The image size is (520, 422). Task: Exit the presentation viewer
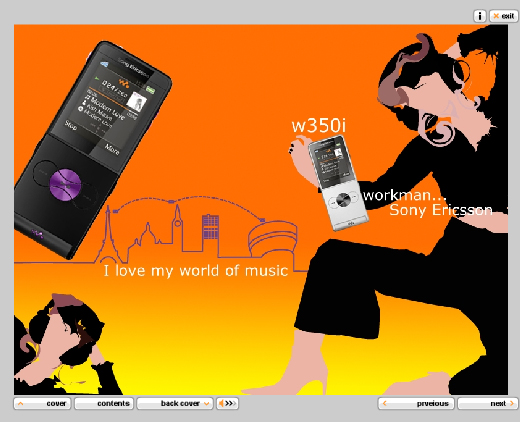(x=503, y=16)
